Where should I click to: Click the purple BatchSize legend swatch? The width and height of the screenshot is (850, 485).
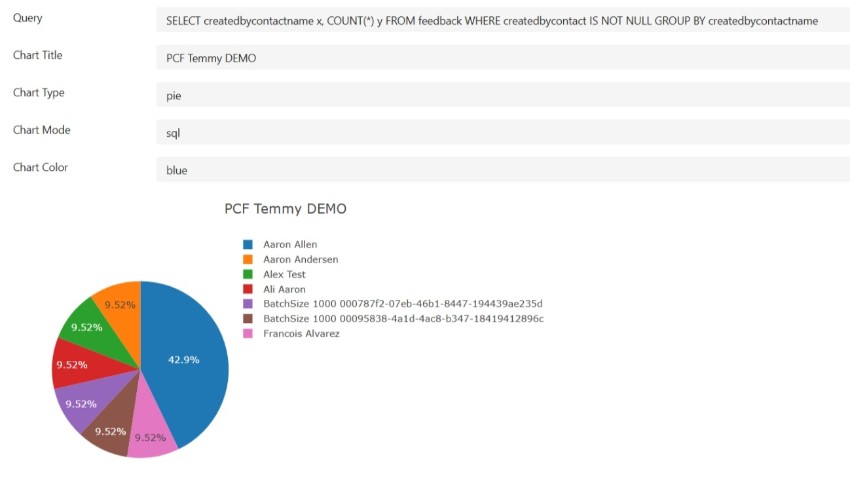[x=248, y=304]
